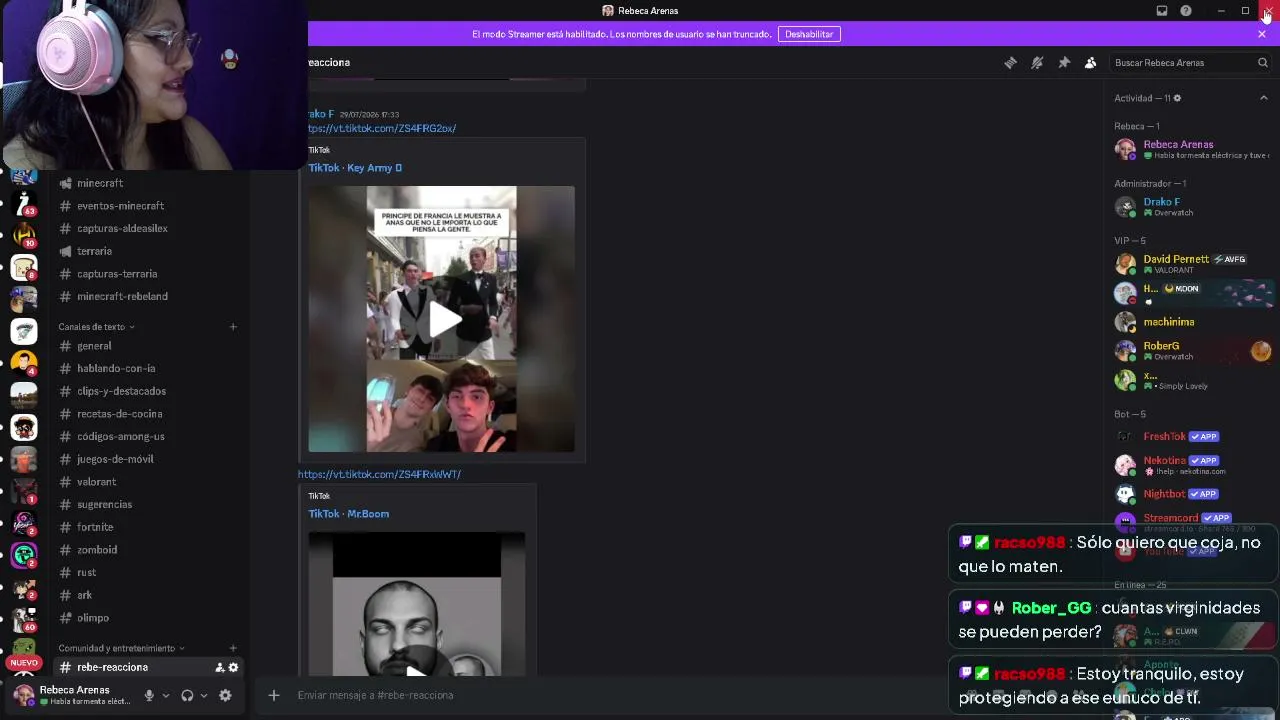Viewport: 1280px width, 720px height.
Task: Open the threads icon in channel header
Action: 1010,62
